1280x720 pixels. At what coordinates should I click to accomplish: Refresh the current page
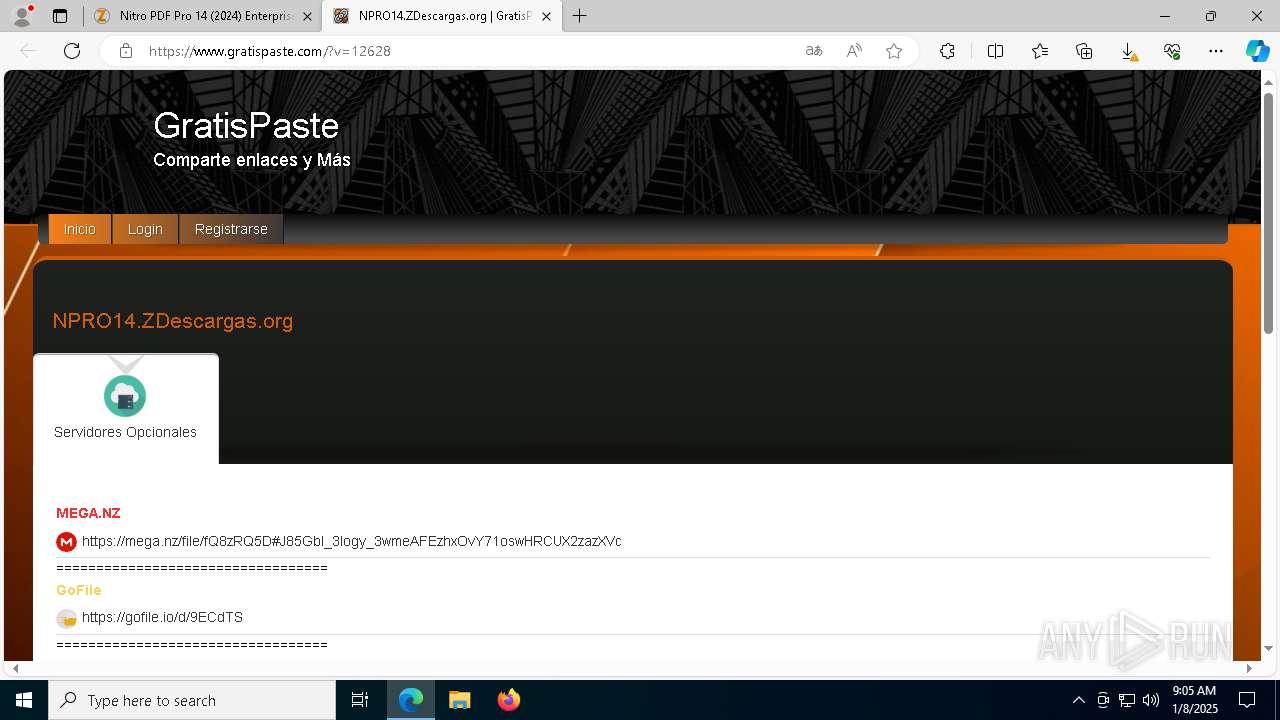pyautogui.click(x=72, y=51)
